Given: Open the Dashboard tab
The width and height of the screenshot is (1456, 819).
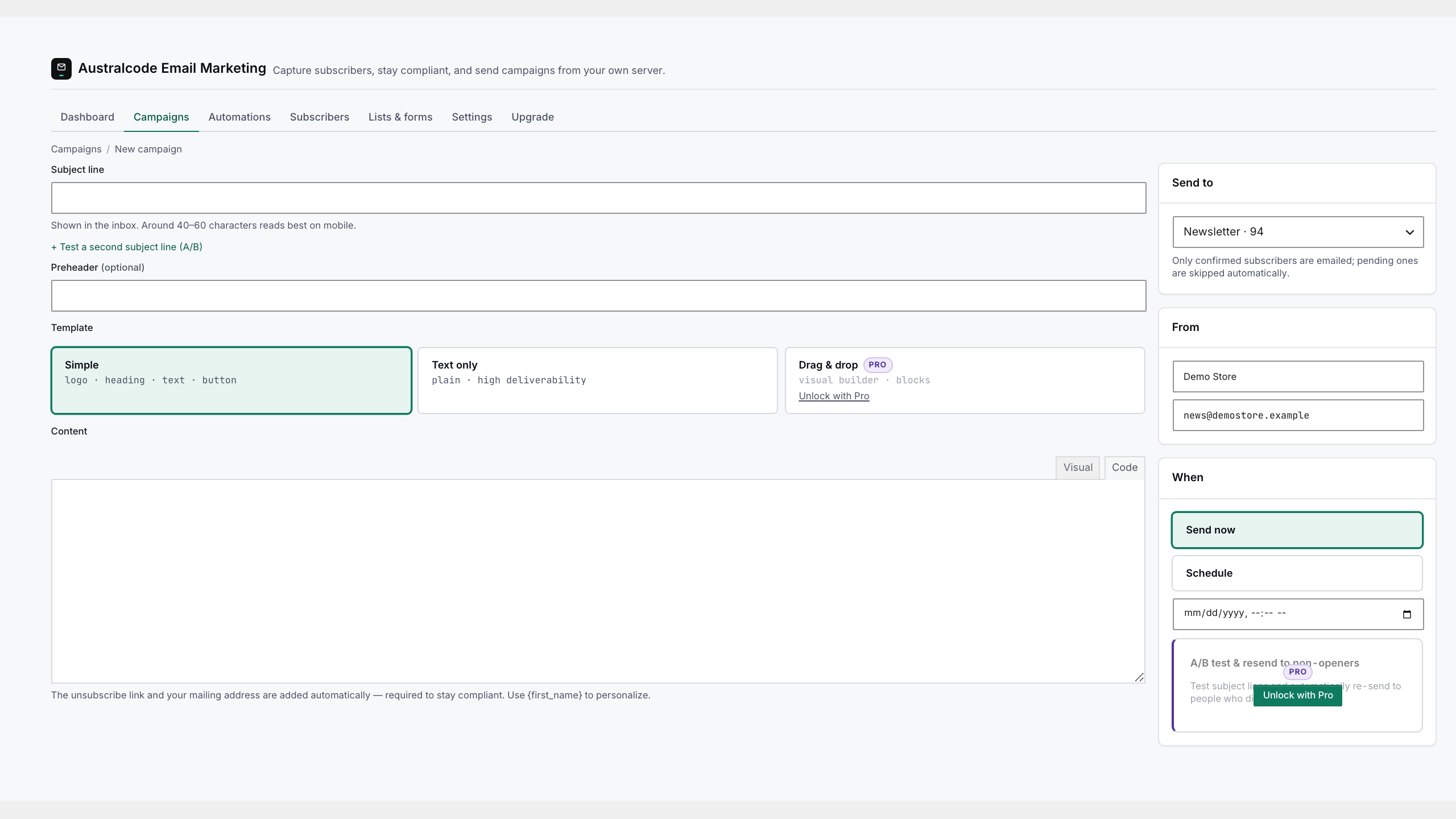Looking at the screenshot, I should pyautogui.click(x=87, y=117).
